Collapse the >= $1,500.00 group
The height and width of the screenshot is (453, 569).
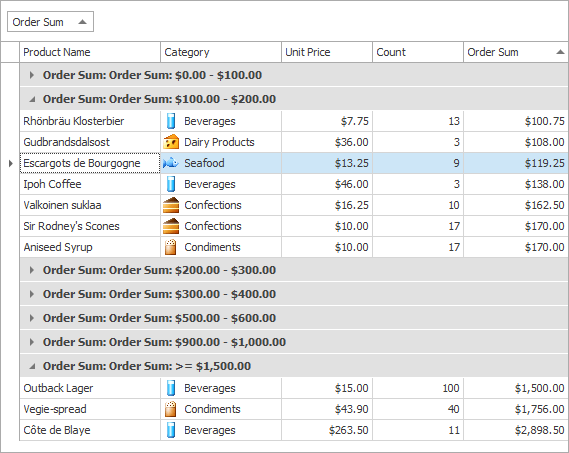pyautogui.click(x=32, y=366)
